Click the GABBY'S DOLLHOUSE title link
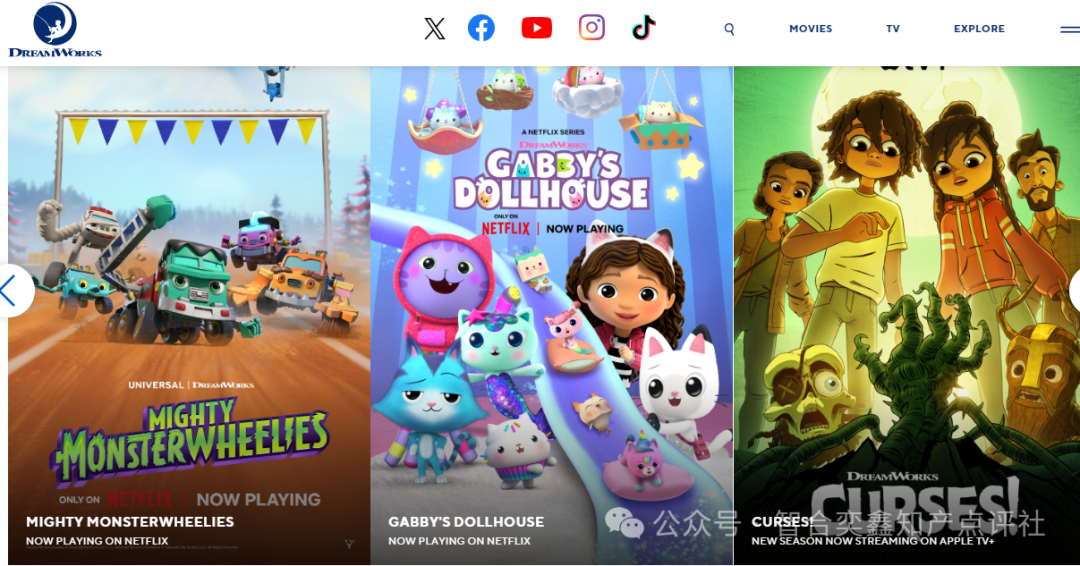This screenshot has width=1080, height=566. (x=466, y=522)
